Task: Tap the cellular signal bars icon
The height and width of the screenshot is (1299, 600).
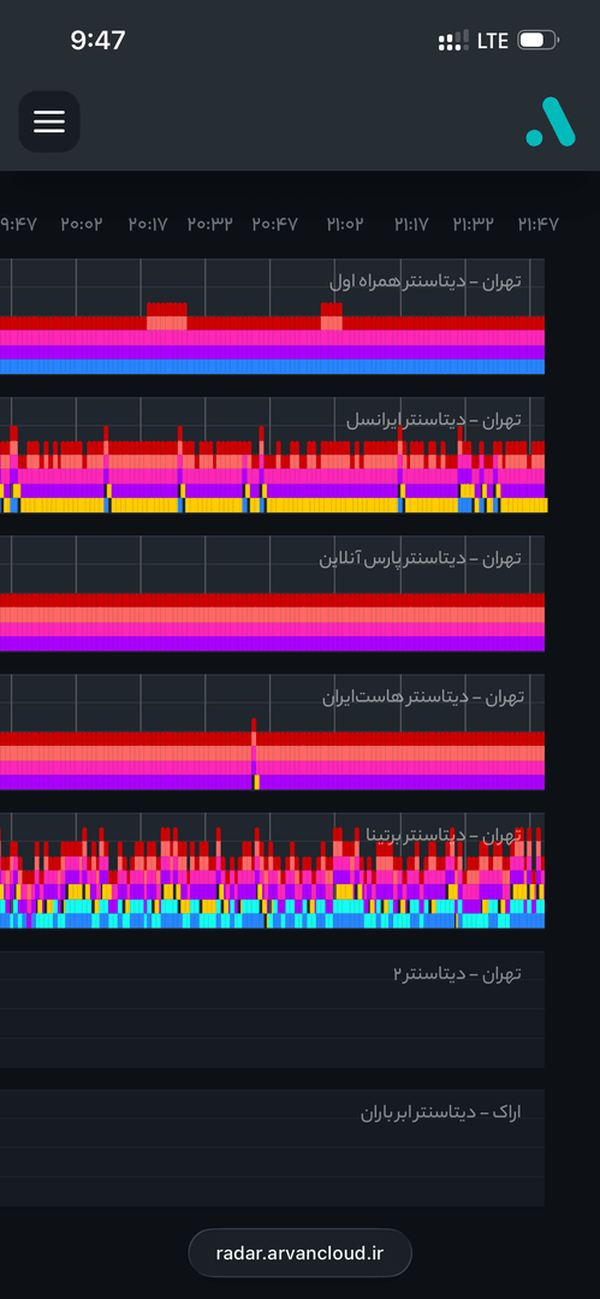Action: coord(453,41)
